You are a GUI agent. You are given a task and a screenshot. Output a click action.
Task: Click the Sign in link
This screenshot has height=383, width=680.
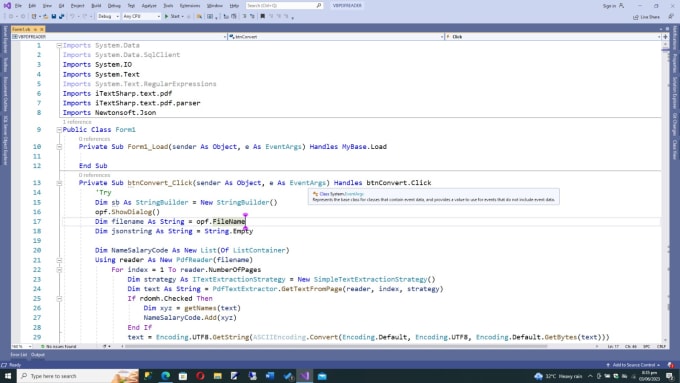[609, 6]
